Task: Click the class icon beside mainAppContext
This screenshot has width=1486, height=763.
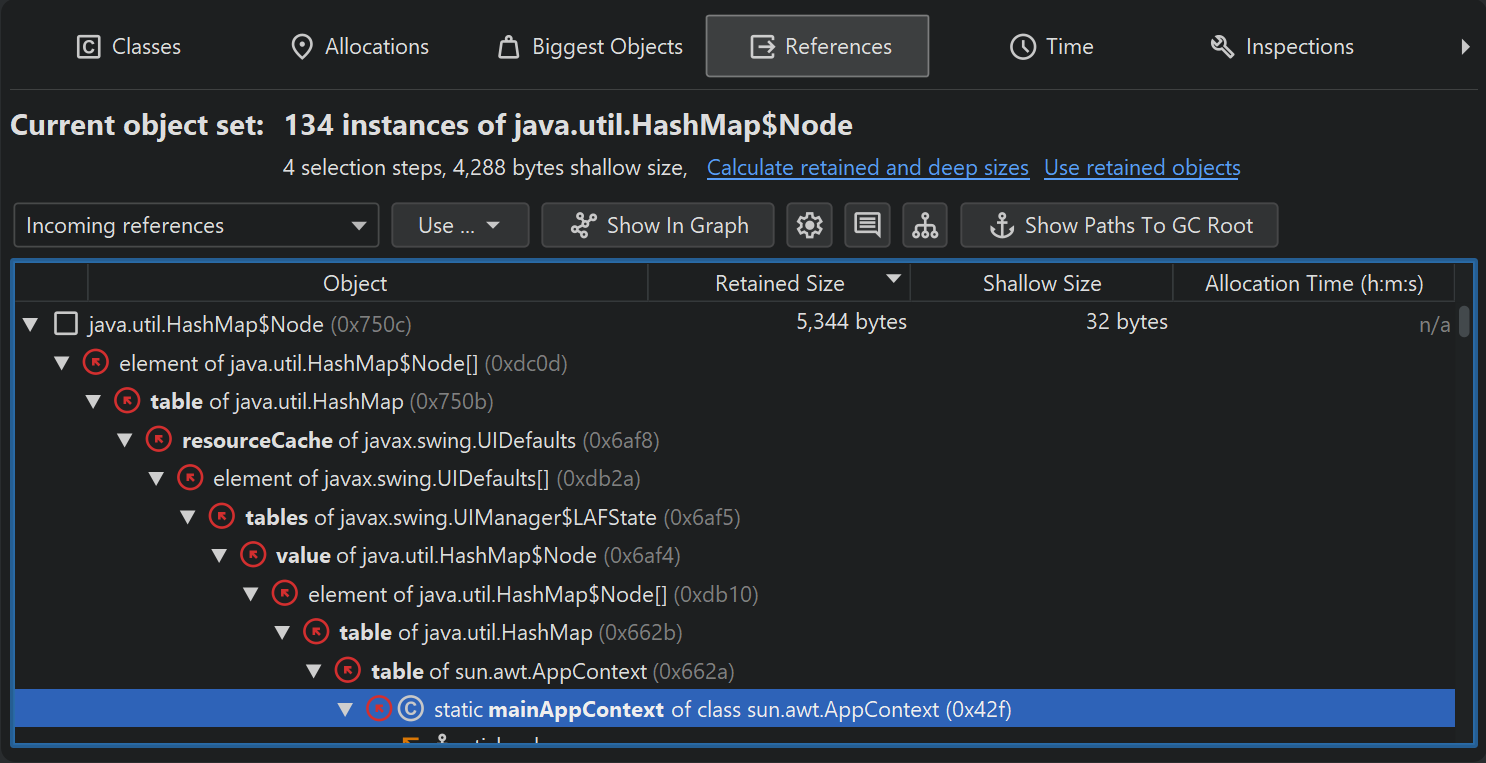Action: tap(410, 710)
